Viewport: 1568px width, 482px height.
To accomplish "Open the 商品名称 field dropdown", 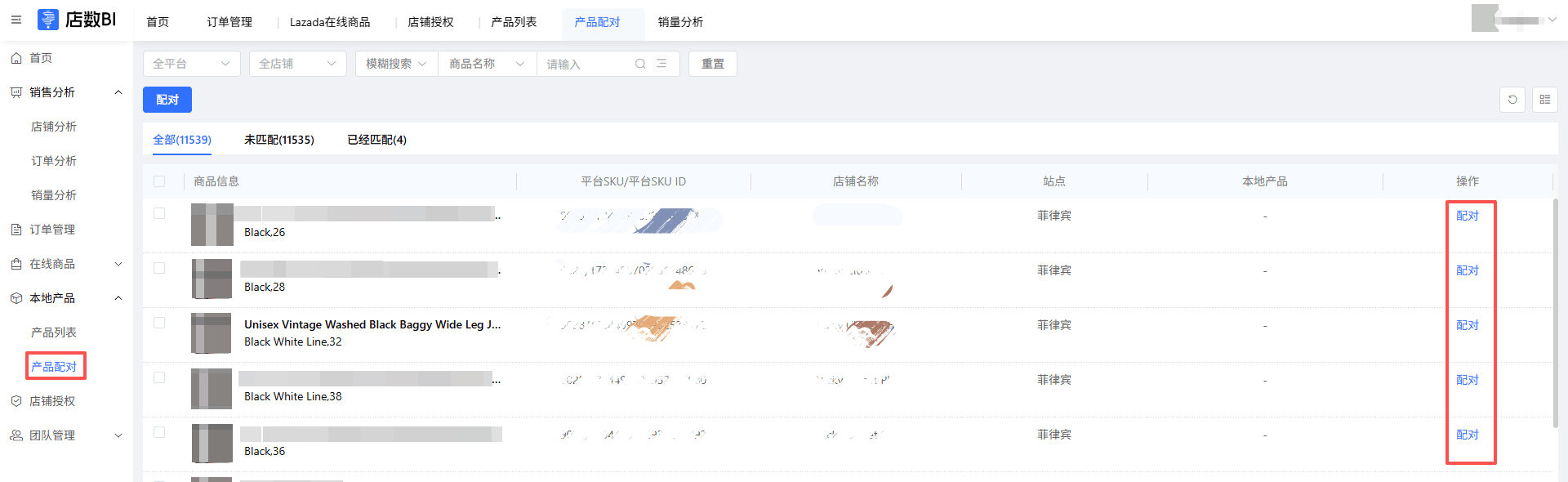I will click(487, 64).
